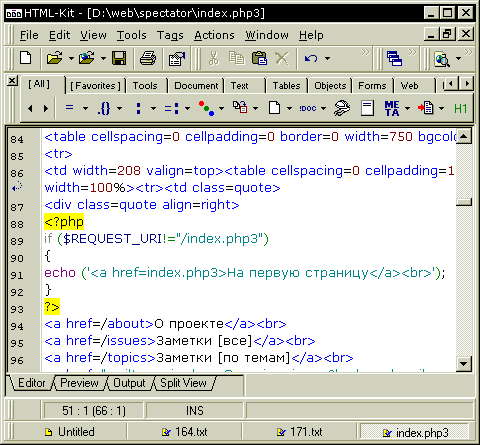
Task: Click the blank page template icon
Action: pos(275,108)
